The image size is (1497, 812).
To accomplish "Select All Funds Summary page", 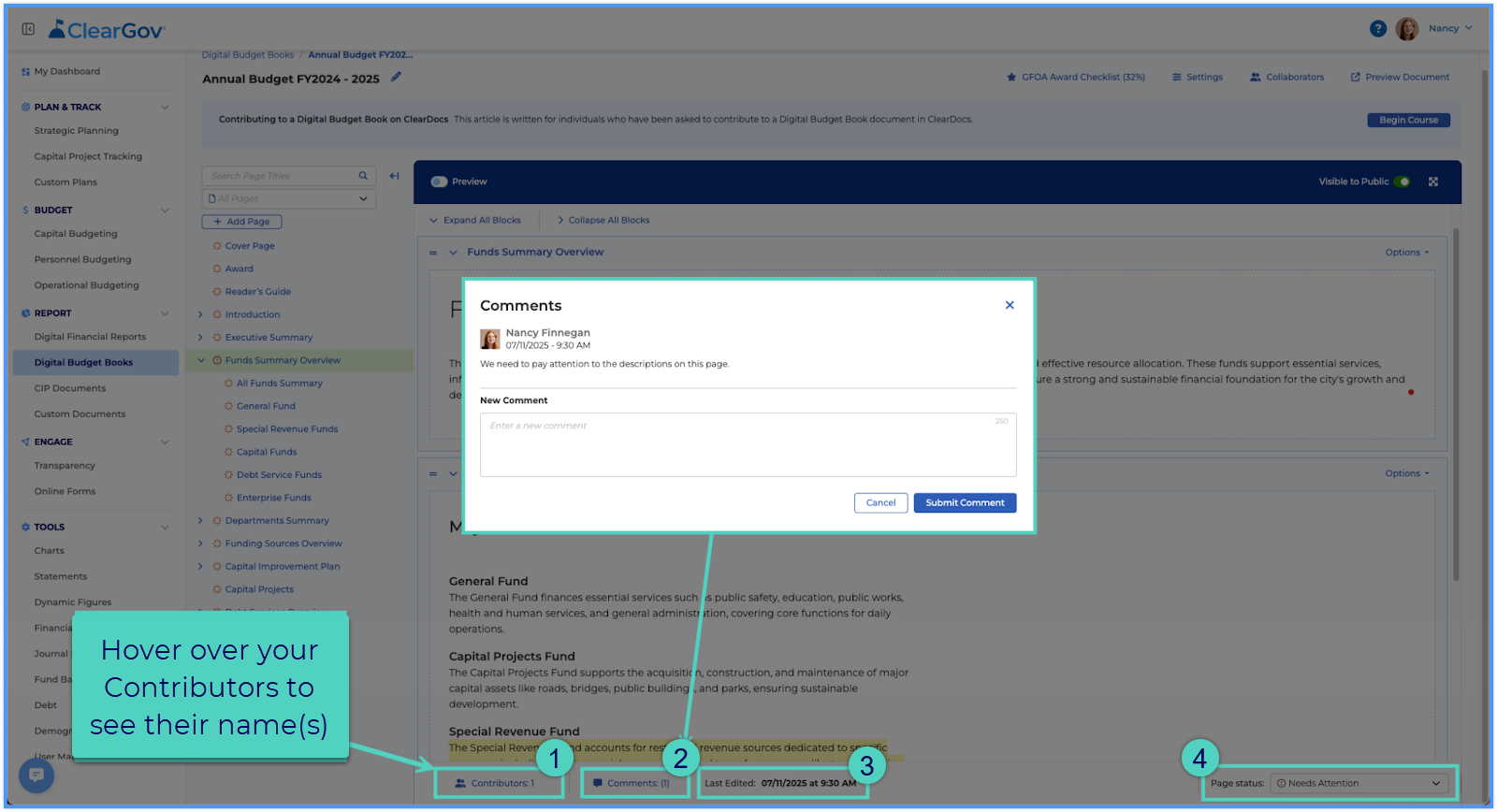I will [x=279, y=384].
